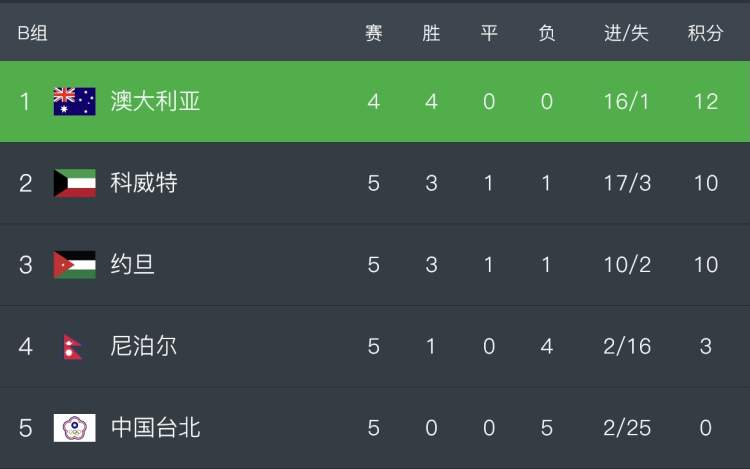Click the 负 losses column header
Screen dimensions: 750x469
pos(546,33)
